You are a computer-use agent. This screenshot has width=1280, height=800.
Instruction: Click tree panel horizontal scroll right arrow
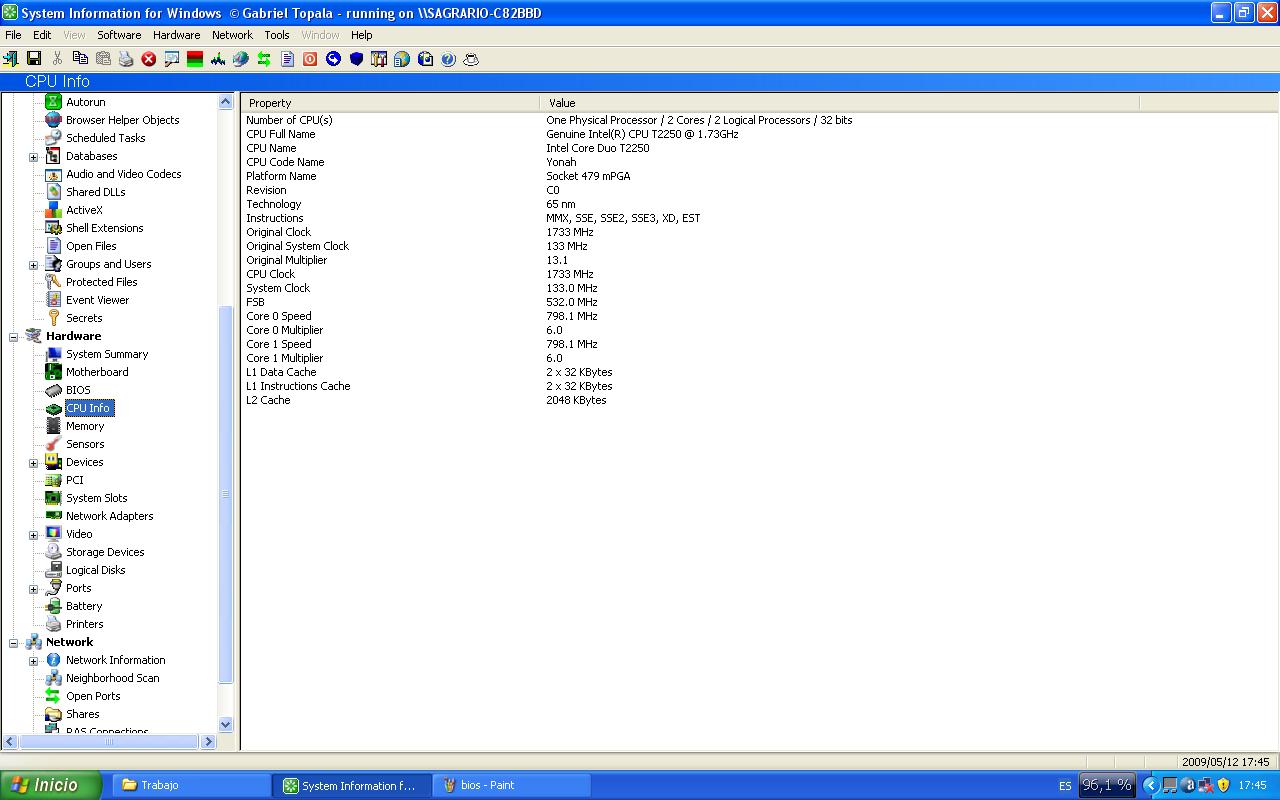point(209,742)
